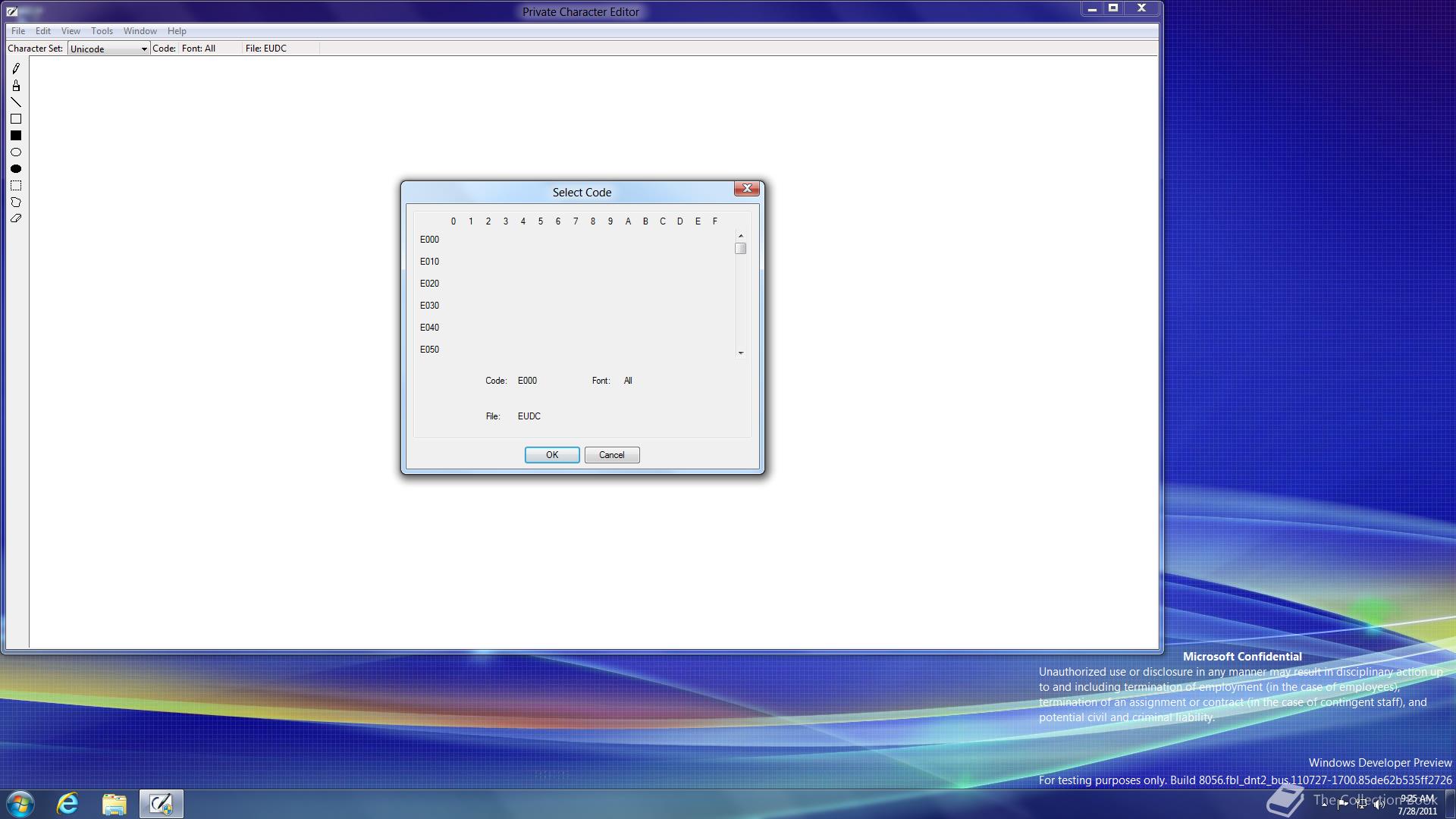
Task: Select the Filled Ellipse tool
Action: click(x=16, y=169)
